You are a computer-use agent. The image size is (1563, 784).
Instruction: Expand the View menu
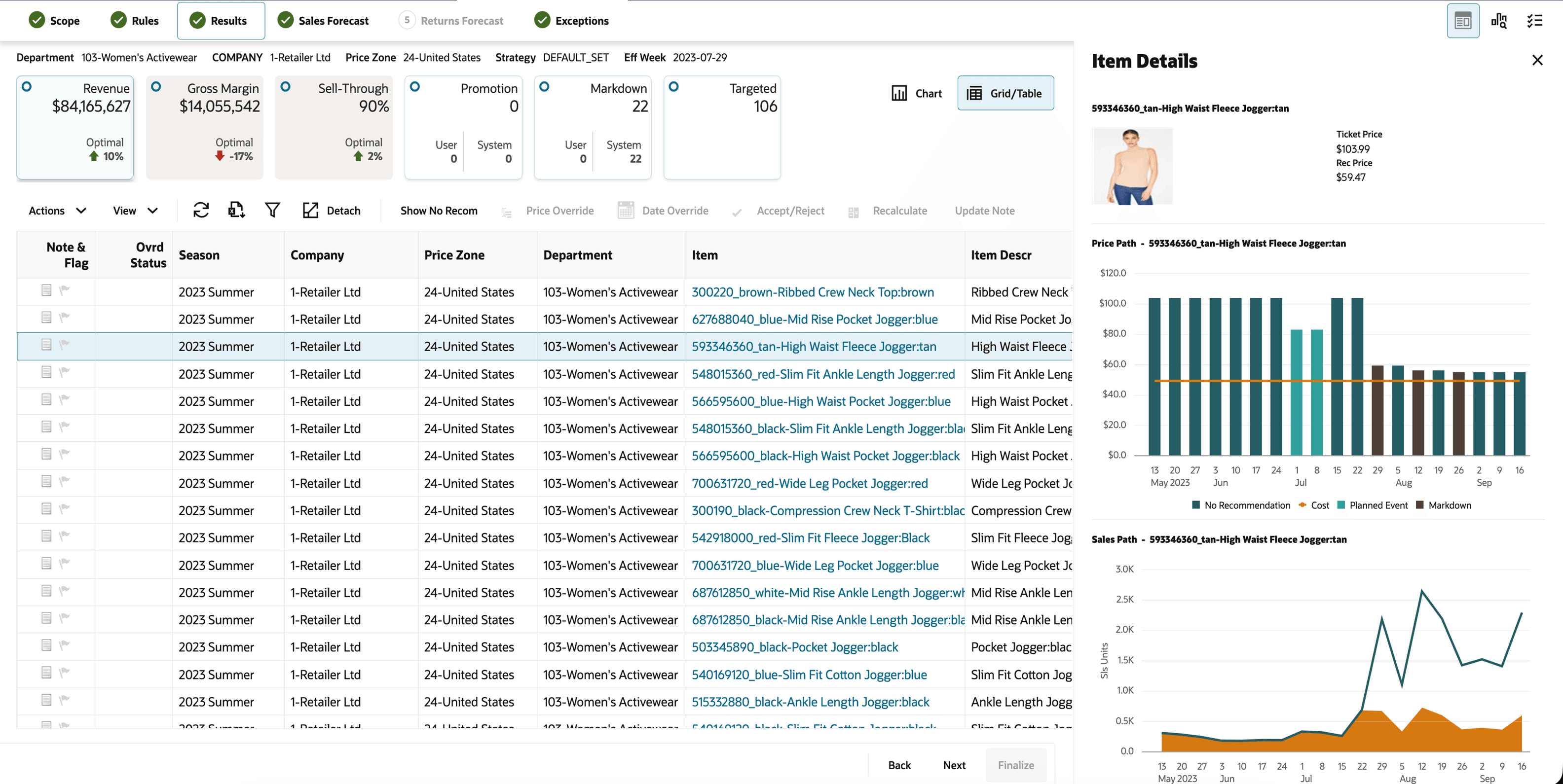pyautogui.click(x=134, y=211)
